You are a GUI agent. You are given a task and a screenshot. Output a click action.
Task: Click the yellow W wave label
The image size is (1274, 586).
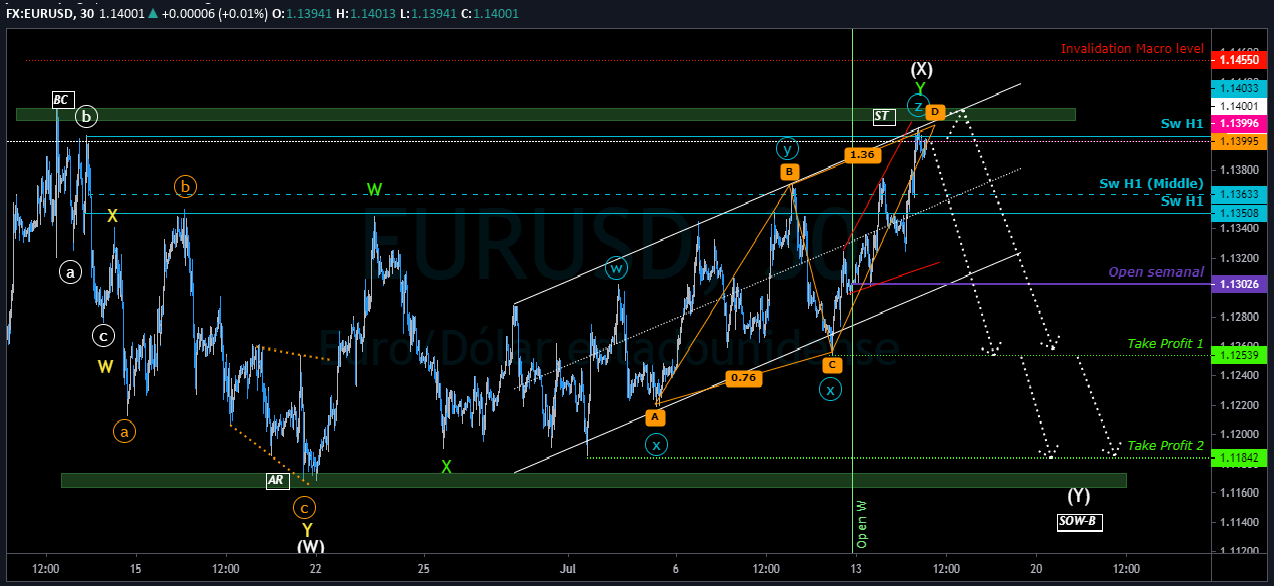105,367
